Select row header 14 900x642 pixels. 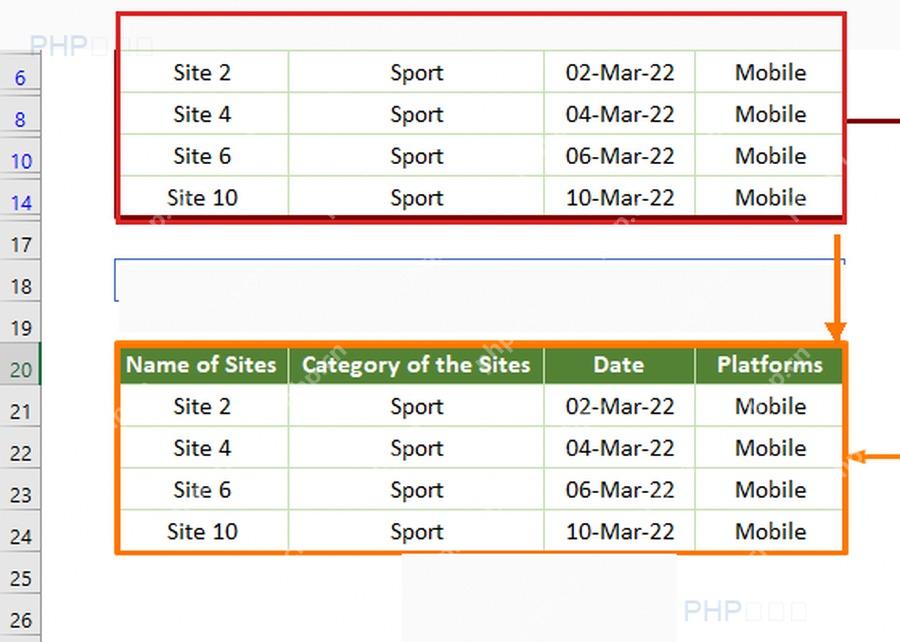point(20,199)
